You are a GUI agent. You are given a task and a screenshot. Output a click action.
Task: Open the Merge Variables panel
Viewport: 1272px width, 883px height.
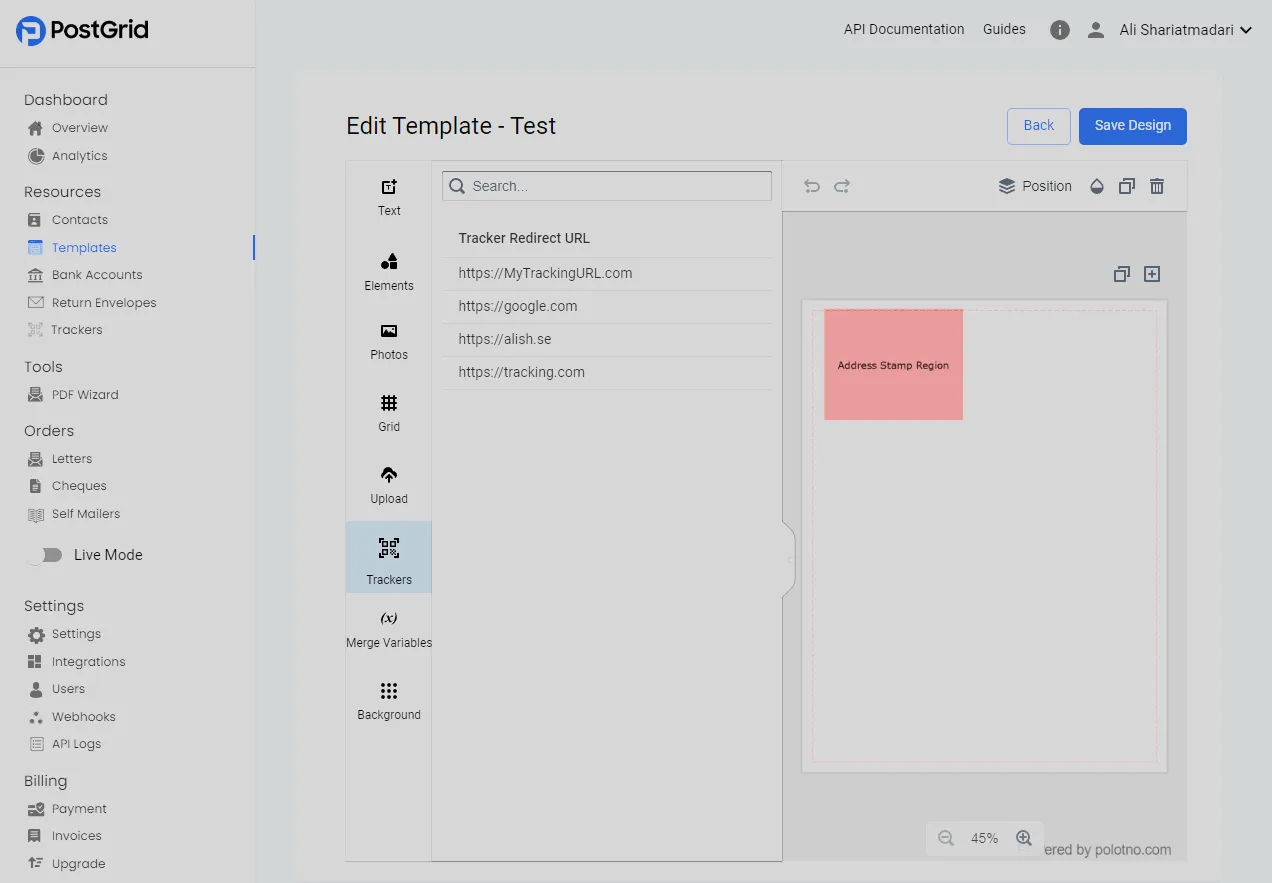389,628
